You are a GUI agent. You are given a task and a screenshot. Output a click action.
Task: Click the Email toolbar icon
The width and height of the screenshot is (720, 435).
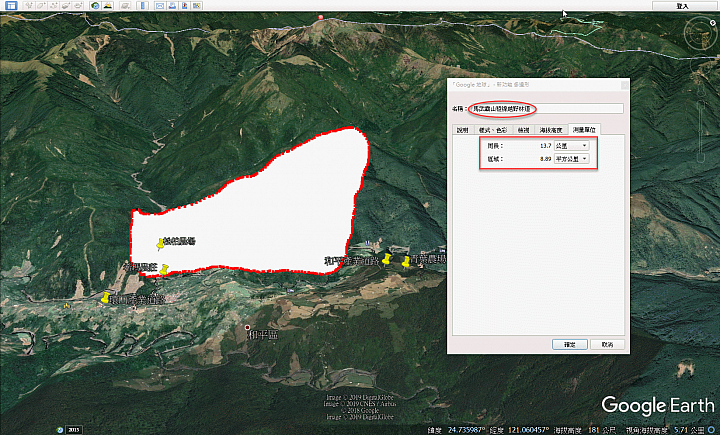coord(159,6)
